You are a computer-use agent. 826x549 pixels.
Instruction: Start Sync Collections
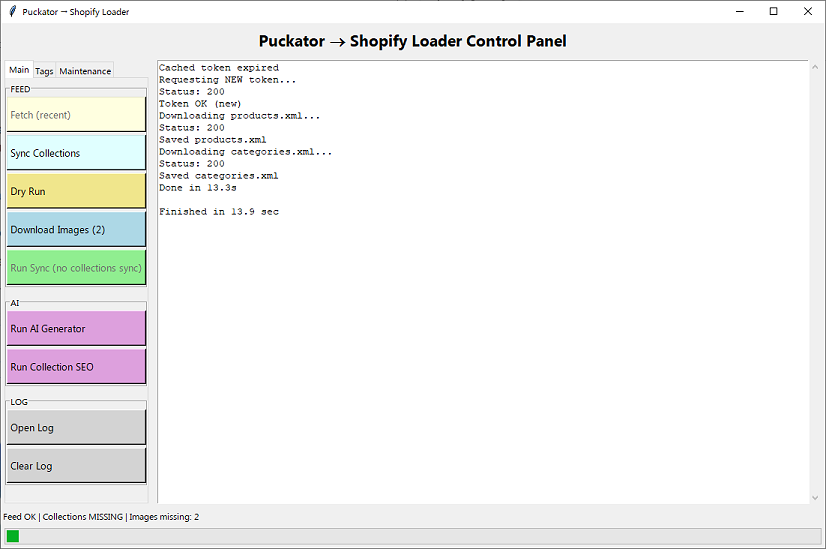(x=76, y=153)
